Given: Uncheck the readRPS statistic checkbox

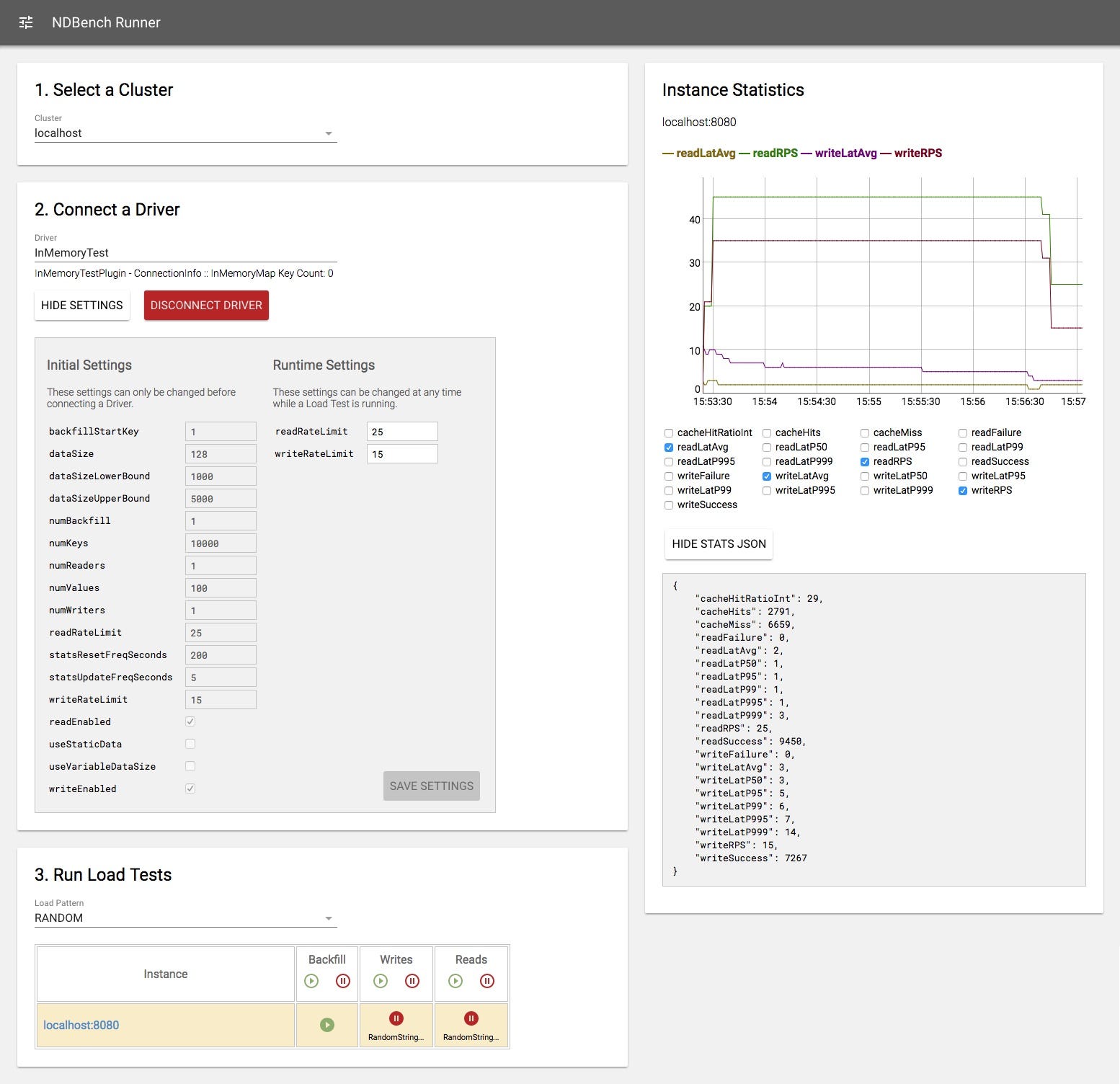Looking at the screenshot, I should pyautogui.click(x=864, y=461).
